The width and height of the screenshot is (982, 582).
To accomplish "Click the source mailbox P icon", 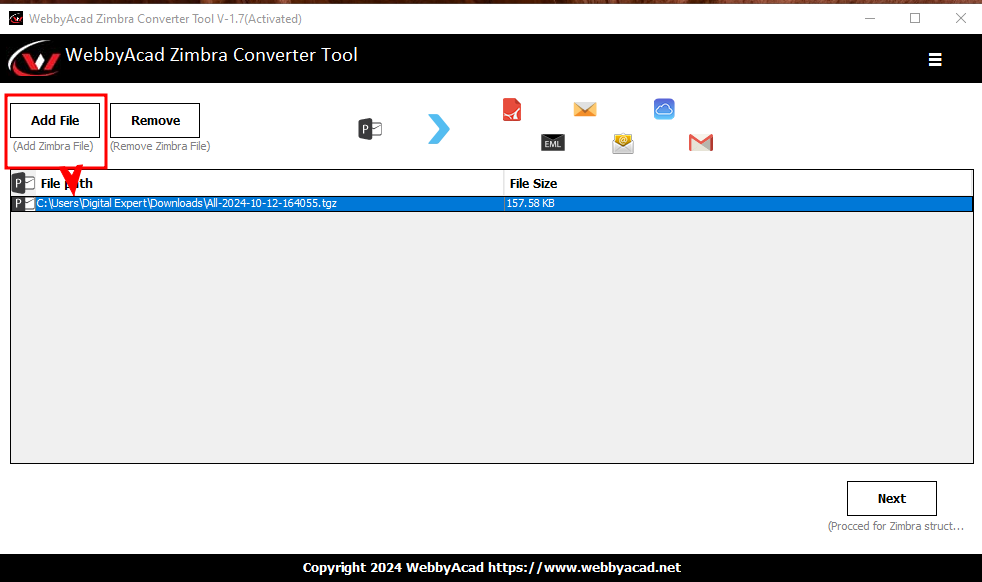I will (x=370, y=128).
